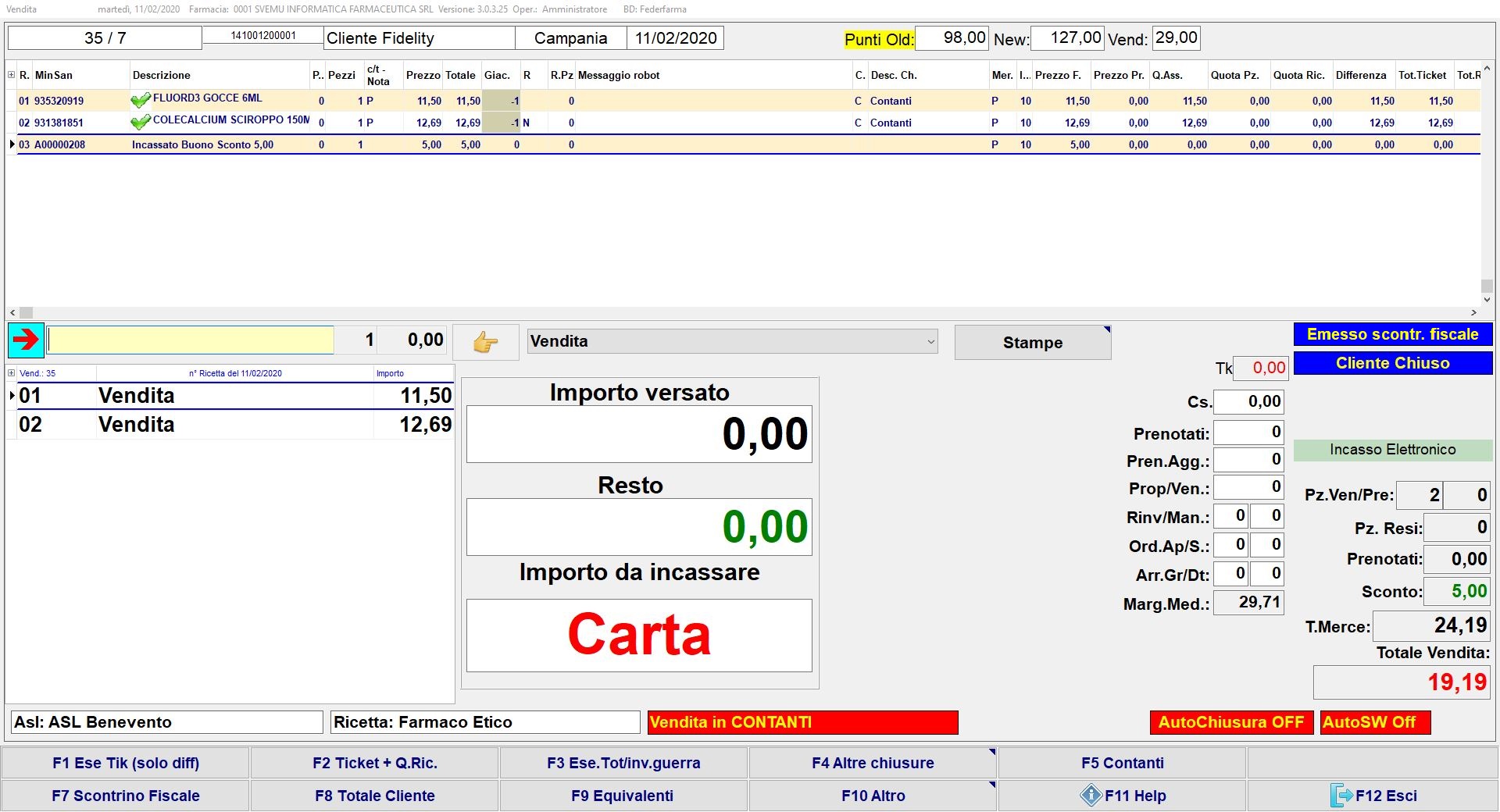The width and height of the screenshot is (1500, 812).
Task: Expand the Vend. 35 list plus icon
Action: pos(11,373)
